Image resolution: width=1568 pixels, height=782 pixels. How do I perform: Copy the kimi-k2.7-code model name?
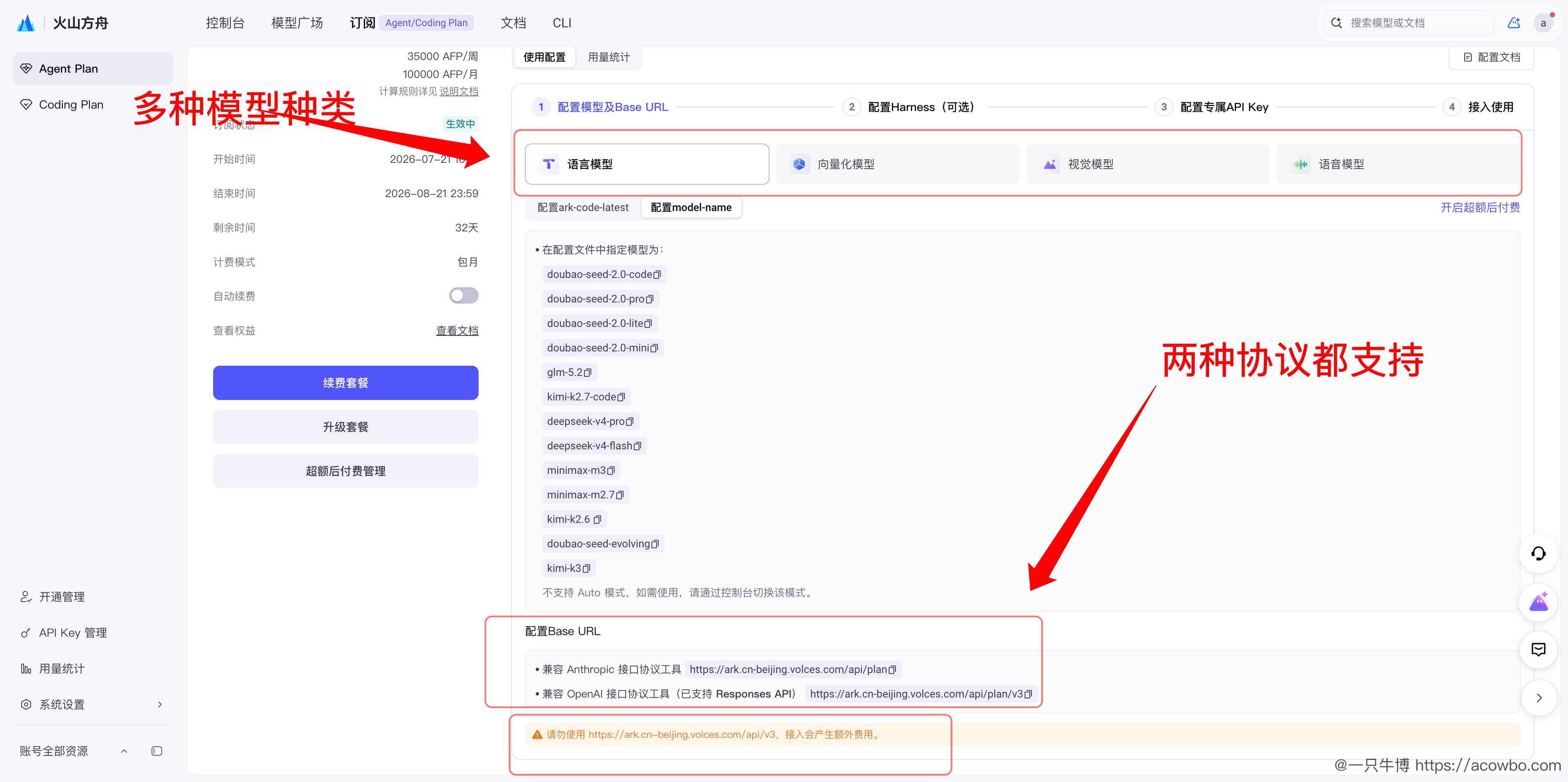[621, 398]
